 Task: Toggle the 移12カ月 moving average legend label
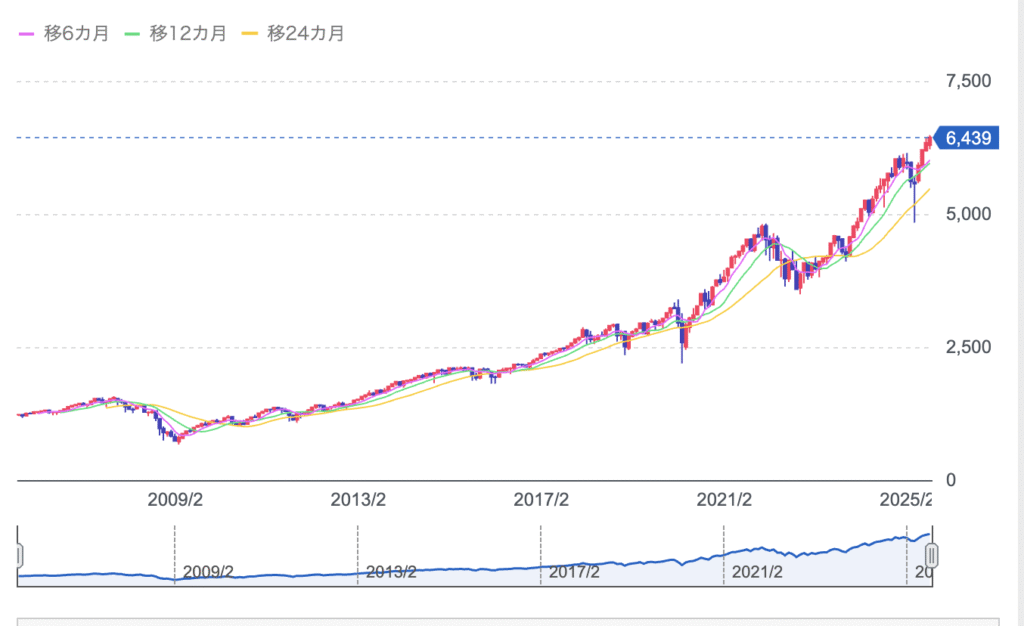tap(187, 33)
